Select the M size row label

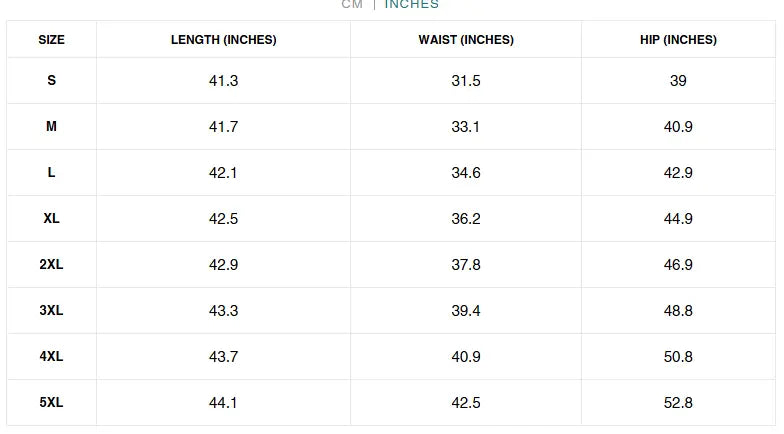pos(52,126)
